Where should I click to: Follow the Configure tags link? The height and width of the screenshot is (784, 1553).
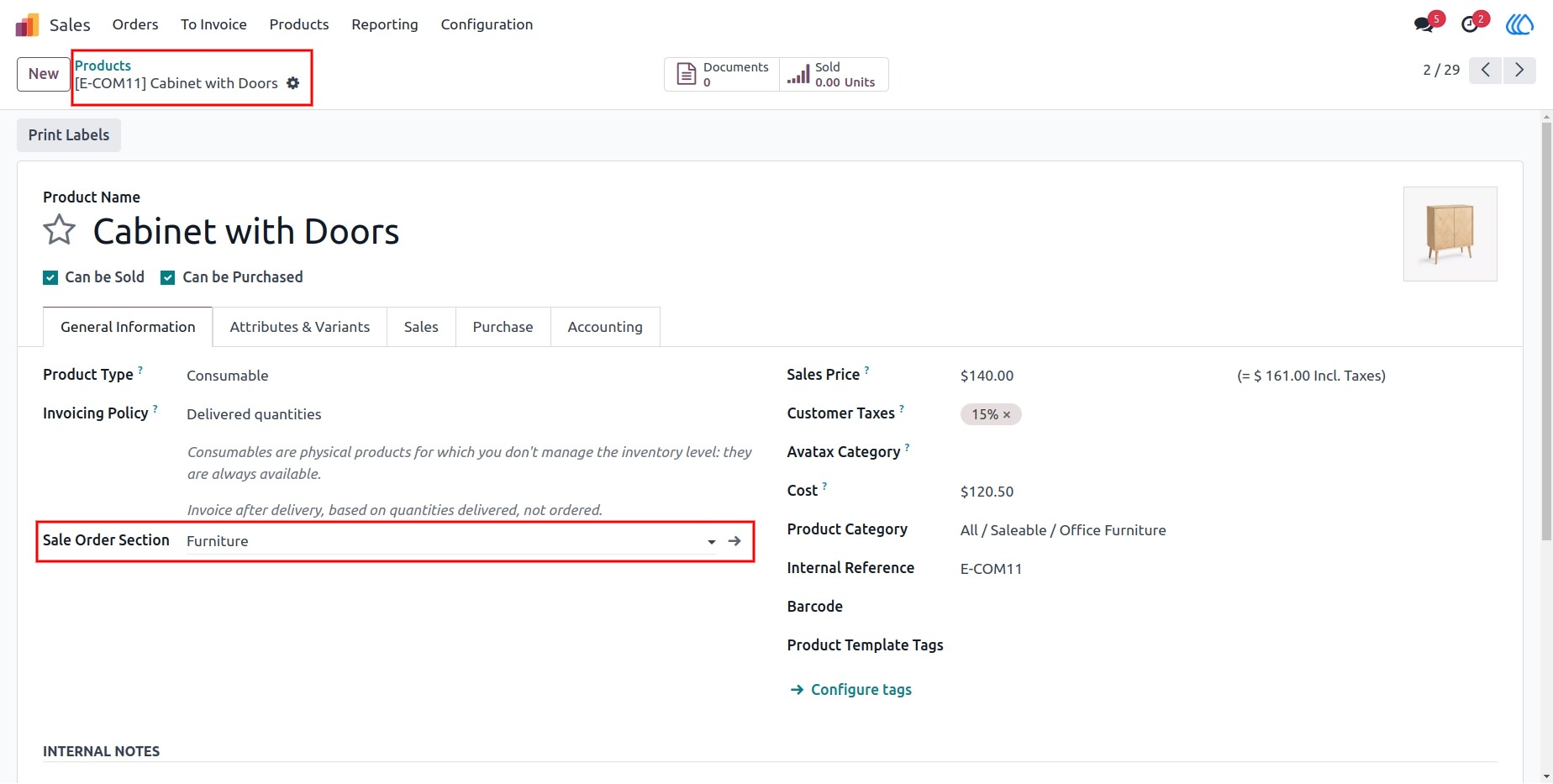[x=850, y=690]
